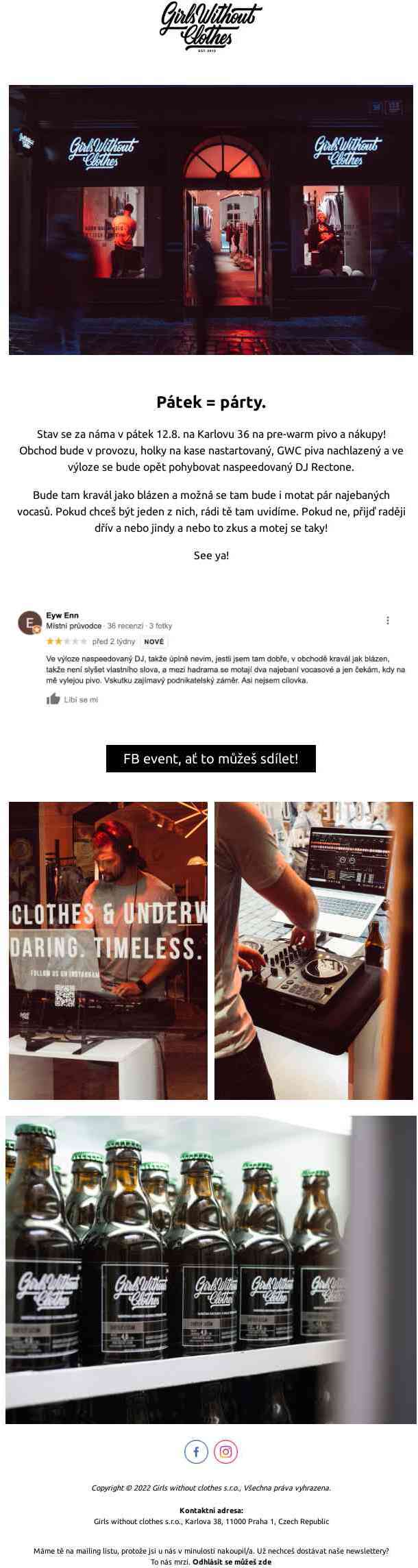Click the two-star rating in the review
418x1568 pixels.
tap(66, 641)
